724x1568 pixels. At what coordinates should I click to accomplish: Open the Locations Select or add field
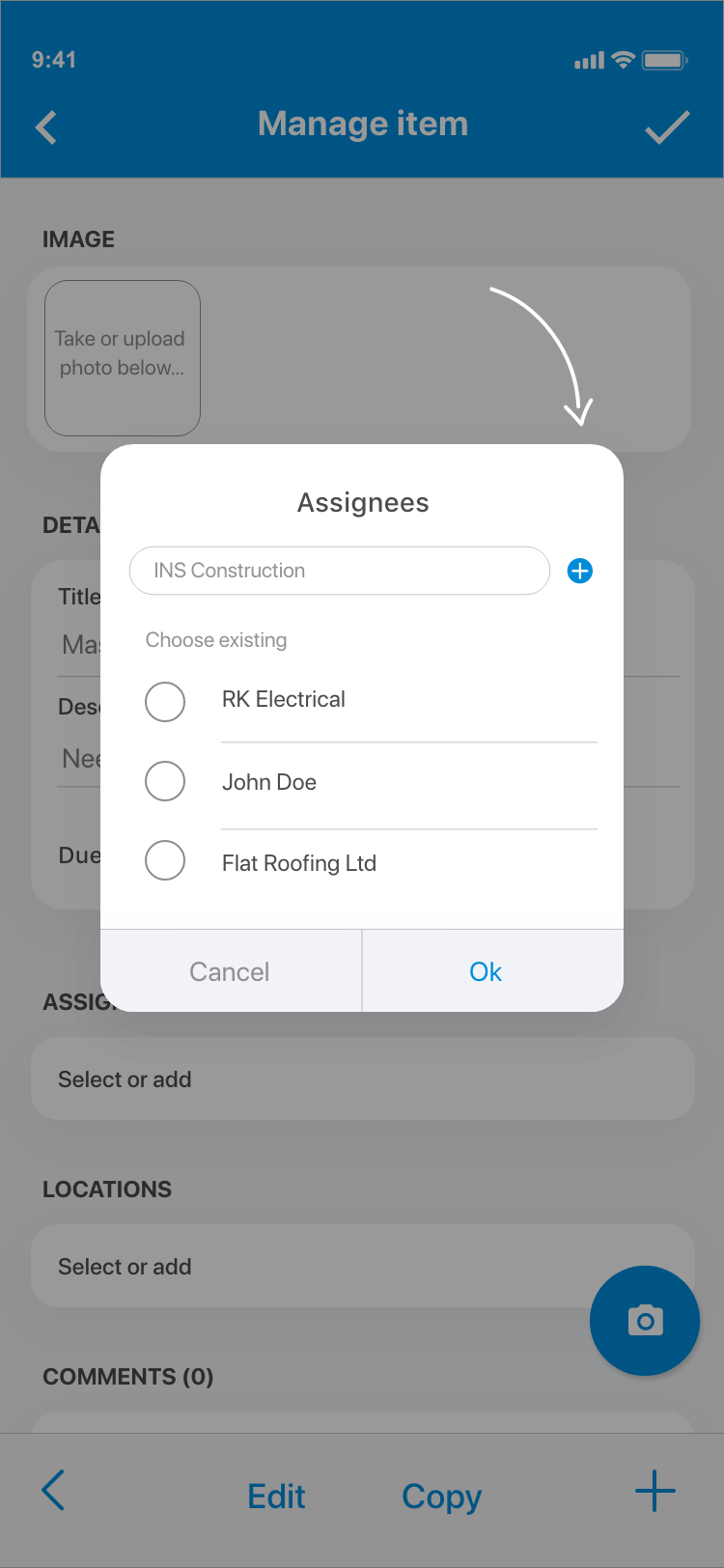click(x=363, y=1267)
